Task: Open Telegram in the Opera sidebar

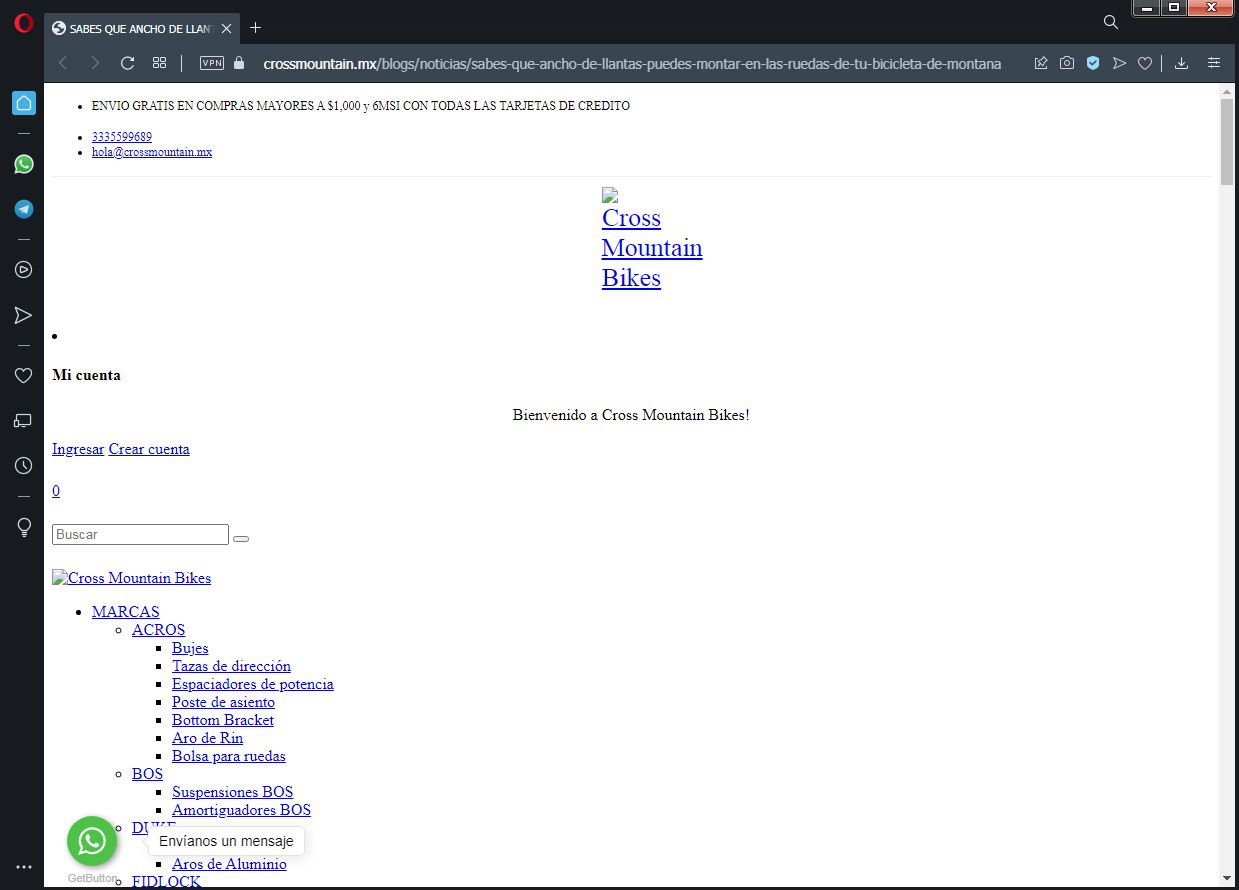Action: coord(23,209)
